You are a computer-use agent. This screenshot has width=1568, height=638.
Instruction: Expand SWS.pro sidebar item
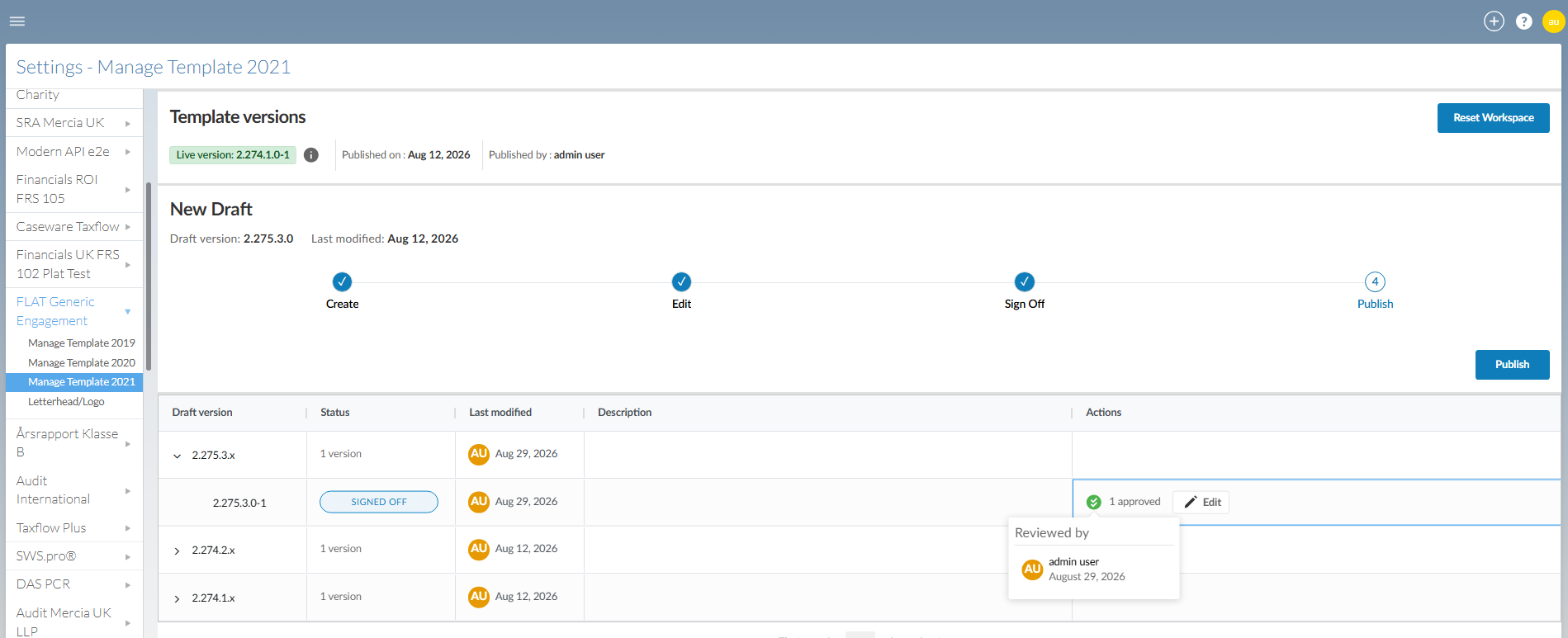coord(128,557)
